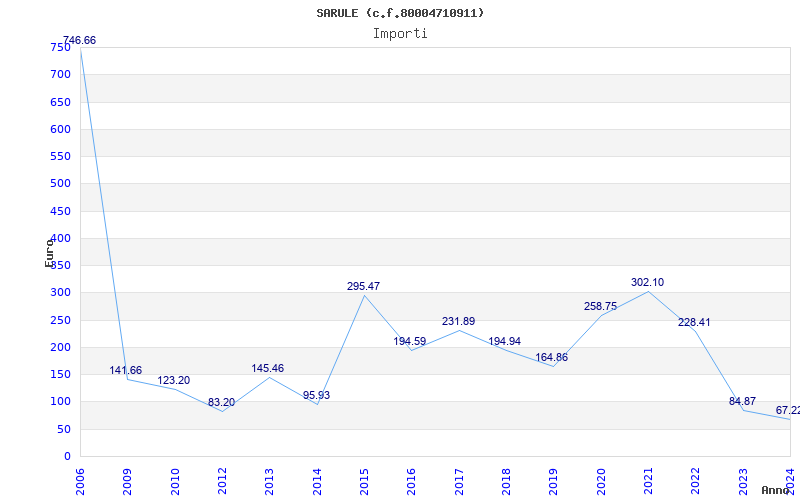Click the 83.20 data point label

tap(221, 403)
